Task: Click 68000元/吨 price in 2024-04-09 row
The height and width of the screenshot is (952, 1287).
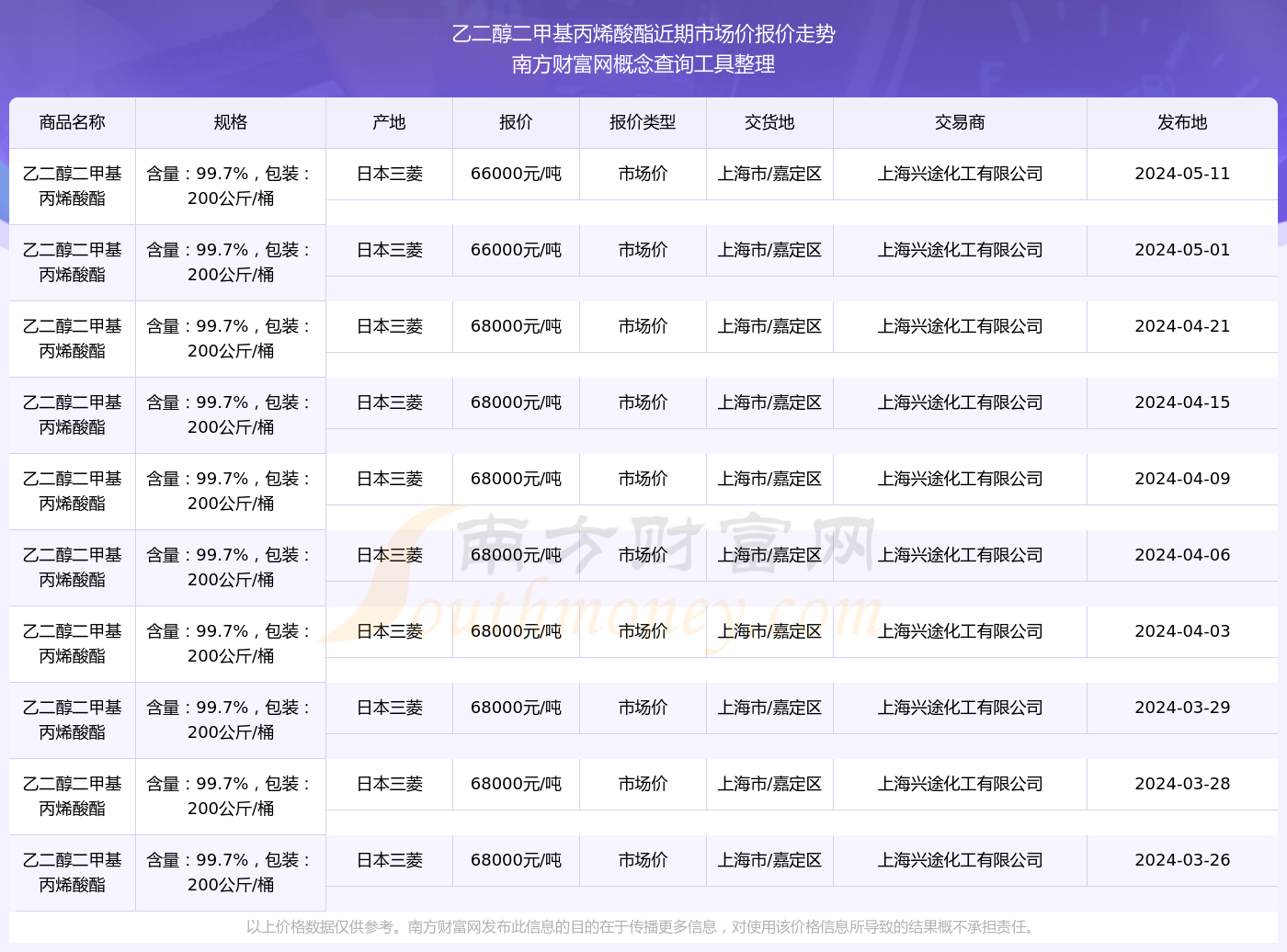Action: click(x=516, y=479)
